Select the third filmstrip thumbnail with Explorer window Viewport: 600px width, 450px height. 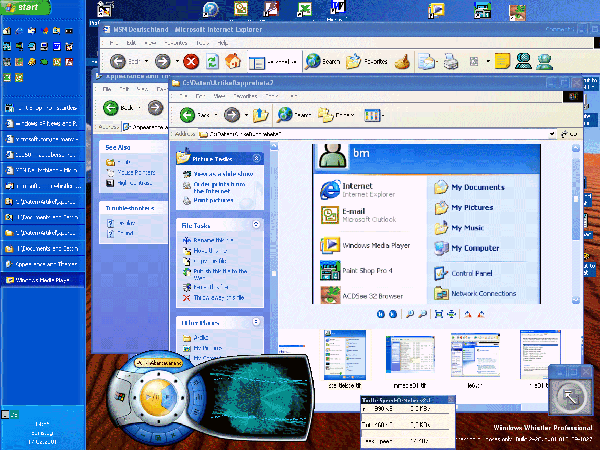(x=475, y=355)
